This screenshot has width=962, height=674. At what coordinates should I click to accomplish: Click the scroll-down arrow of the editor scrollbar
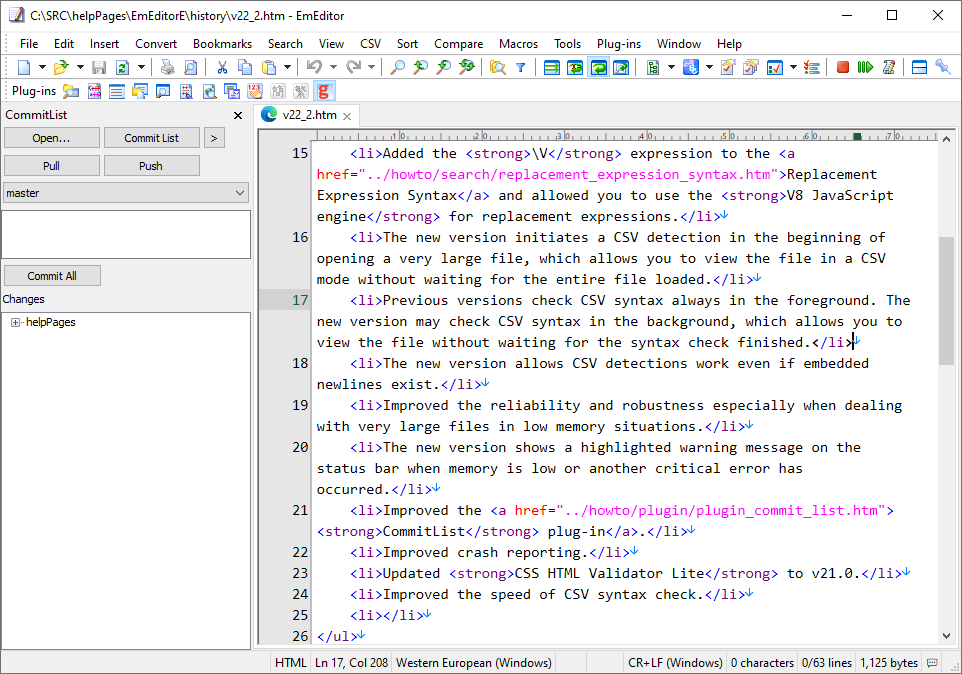pos(946,636)
